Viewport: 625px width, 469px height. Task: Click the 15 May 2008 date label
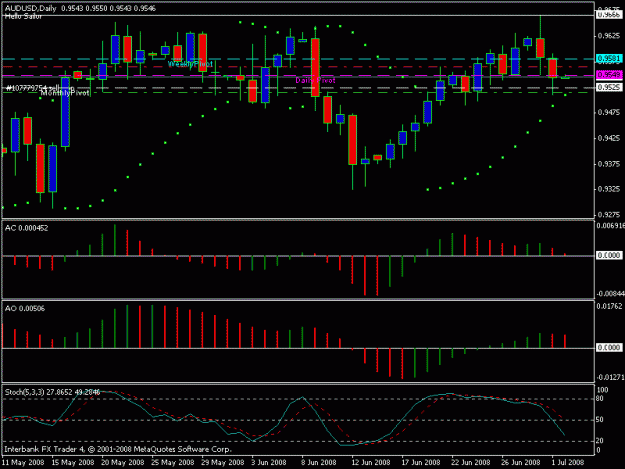pos(73,462)
